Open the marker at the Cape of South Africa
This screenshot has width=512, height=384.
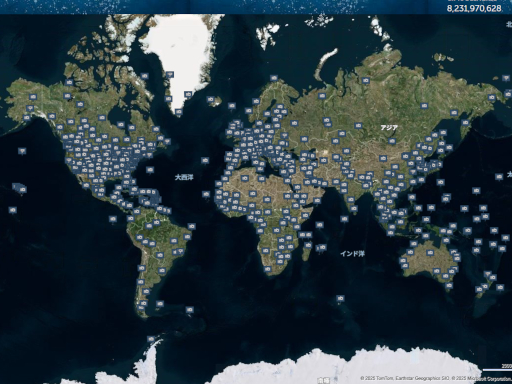[x=267, y=269]
